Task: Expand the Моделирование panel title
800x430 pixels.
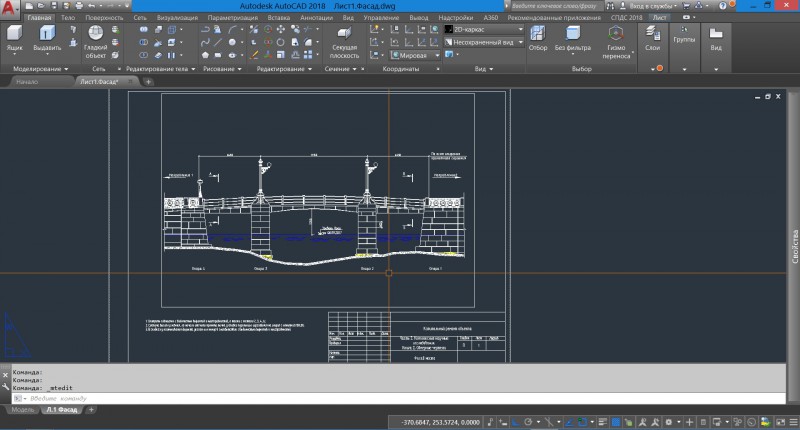Action: [40, 69]
